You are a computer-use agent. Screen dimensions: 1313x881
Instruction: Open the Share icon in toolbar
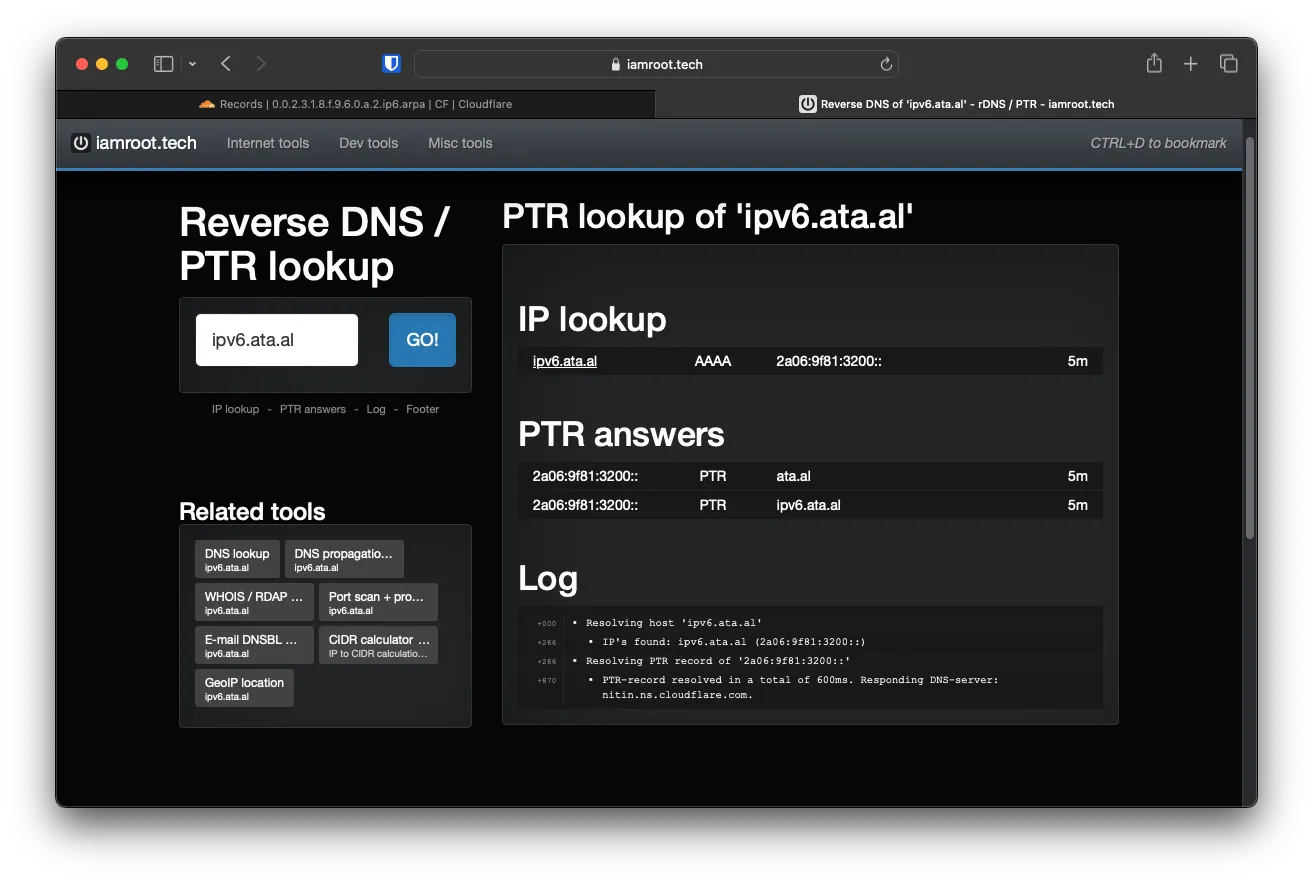coord(1154,64)
